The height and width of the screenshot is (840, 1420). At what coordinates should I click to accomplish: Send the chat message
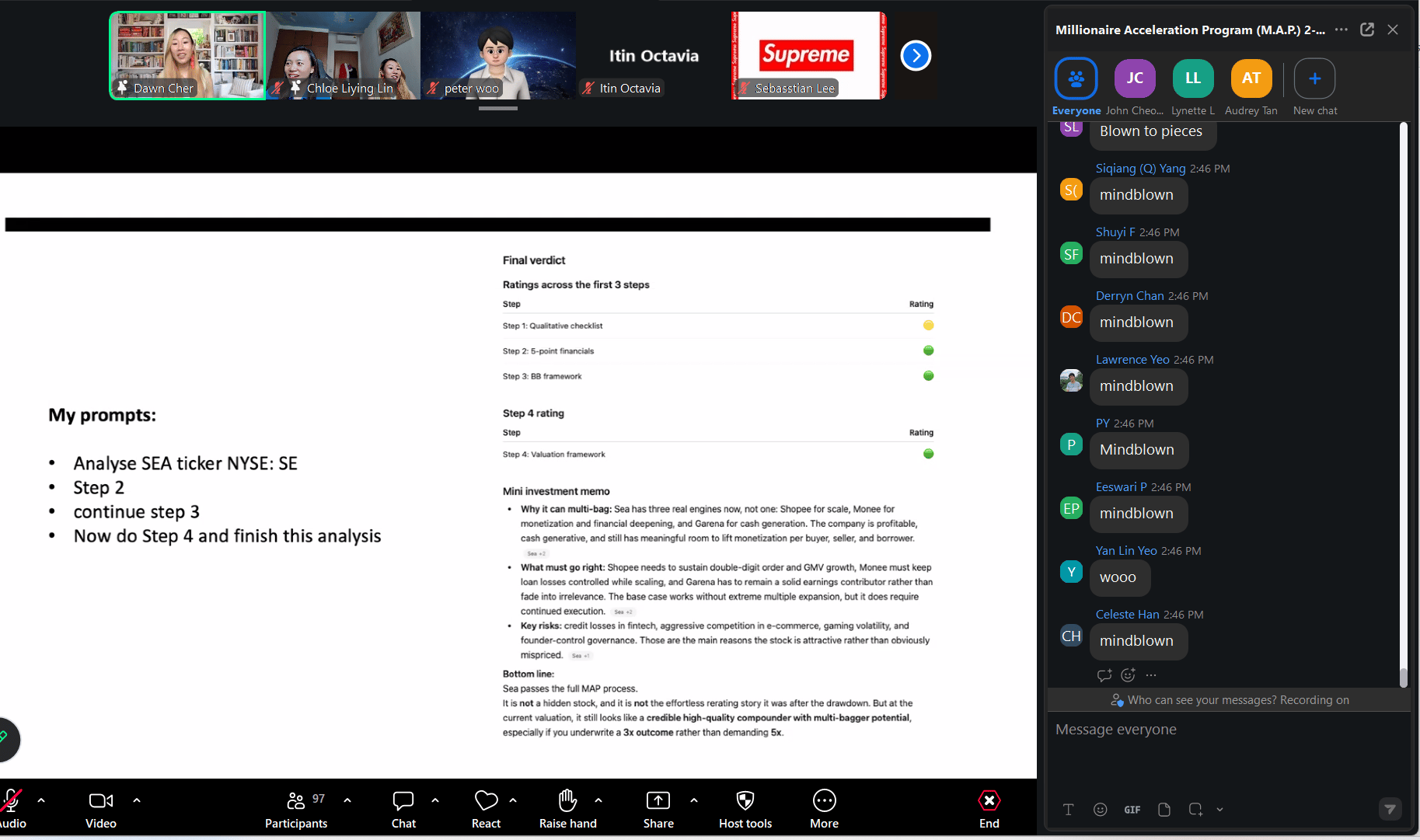[1390, 810]
